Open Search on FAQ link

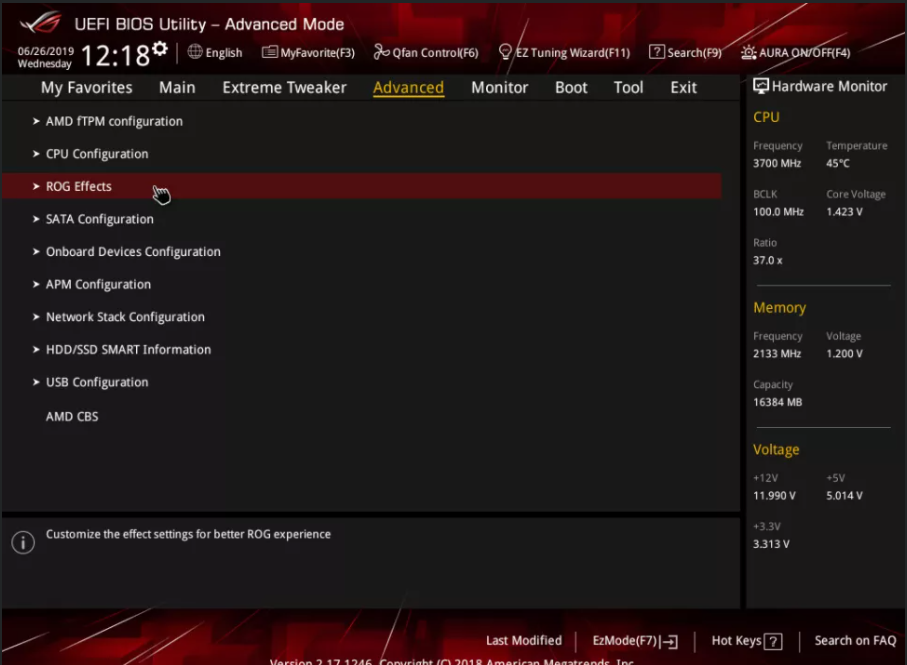pyautogui.click(x=855, y=641)
